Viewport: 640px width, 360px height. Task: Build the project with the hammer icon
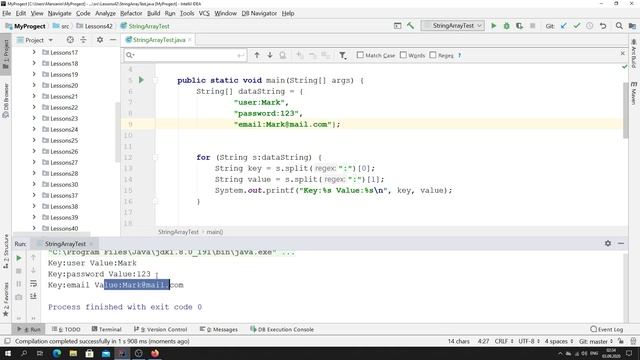tap(411, 26)
